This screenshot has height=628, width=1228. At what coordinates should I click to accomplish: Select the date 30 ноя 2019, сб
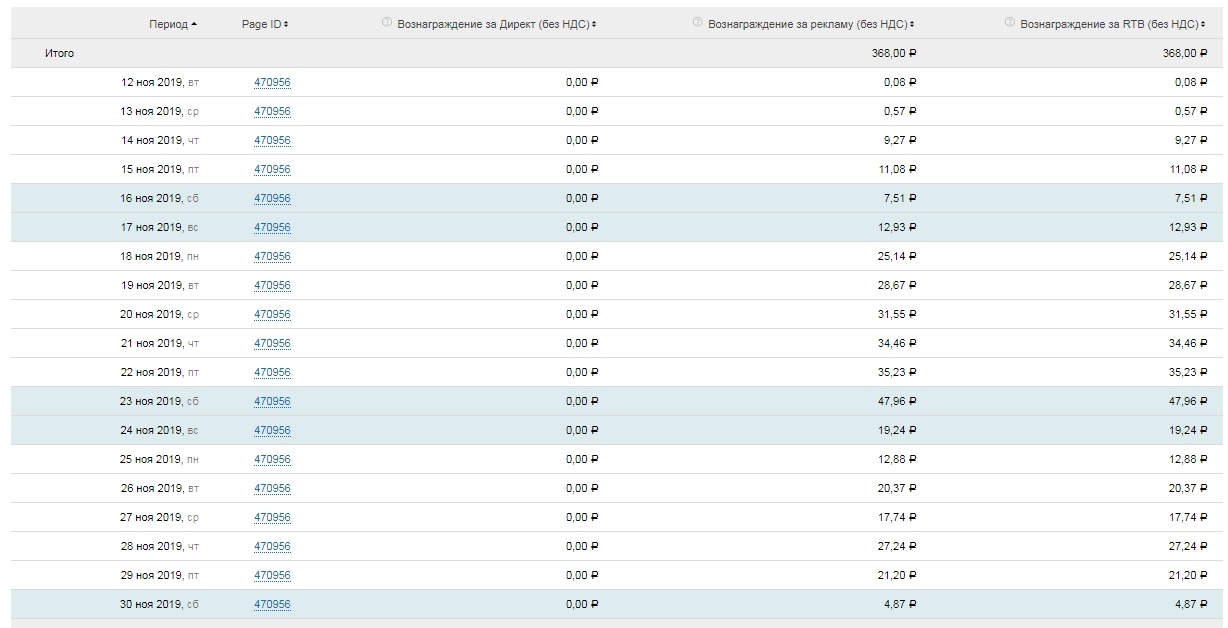coord(160,604)
